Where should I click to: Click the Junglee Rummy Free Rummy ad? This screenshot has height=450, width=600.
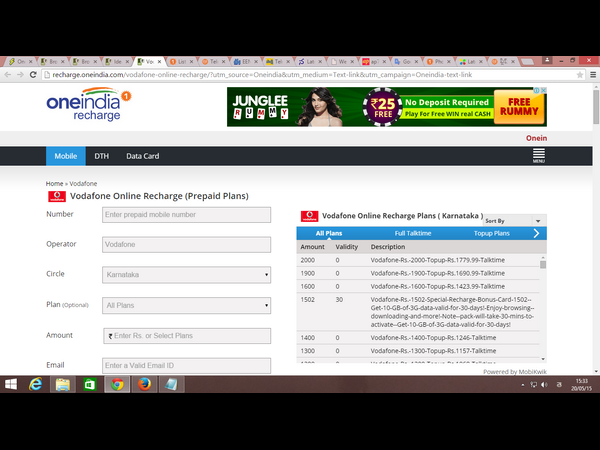pos(386,108)
